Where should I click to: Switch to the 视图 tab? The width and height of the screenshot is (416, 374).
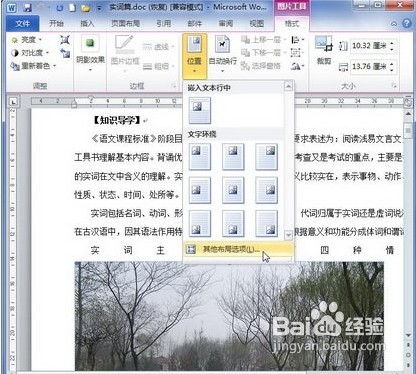pyautogui.click(x=257, y=24)
